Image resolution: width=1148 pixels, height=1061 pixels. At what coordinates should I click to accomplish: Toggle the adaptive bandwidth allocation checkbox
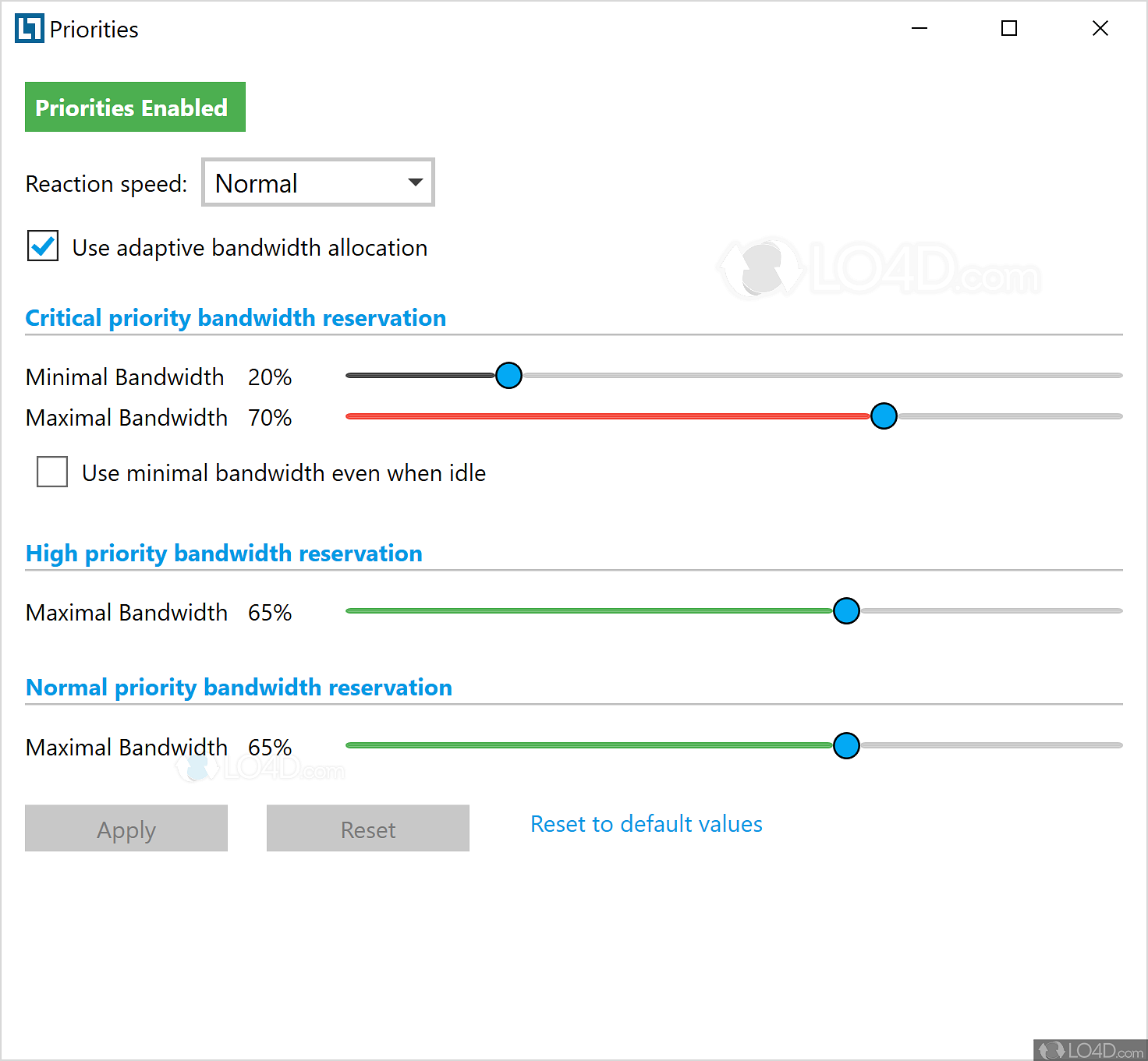click(42, 246)
